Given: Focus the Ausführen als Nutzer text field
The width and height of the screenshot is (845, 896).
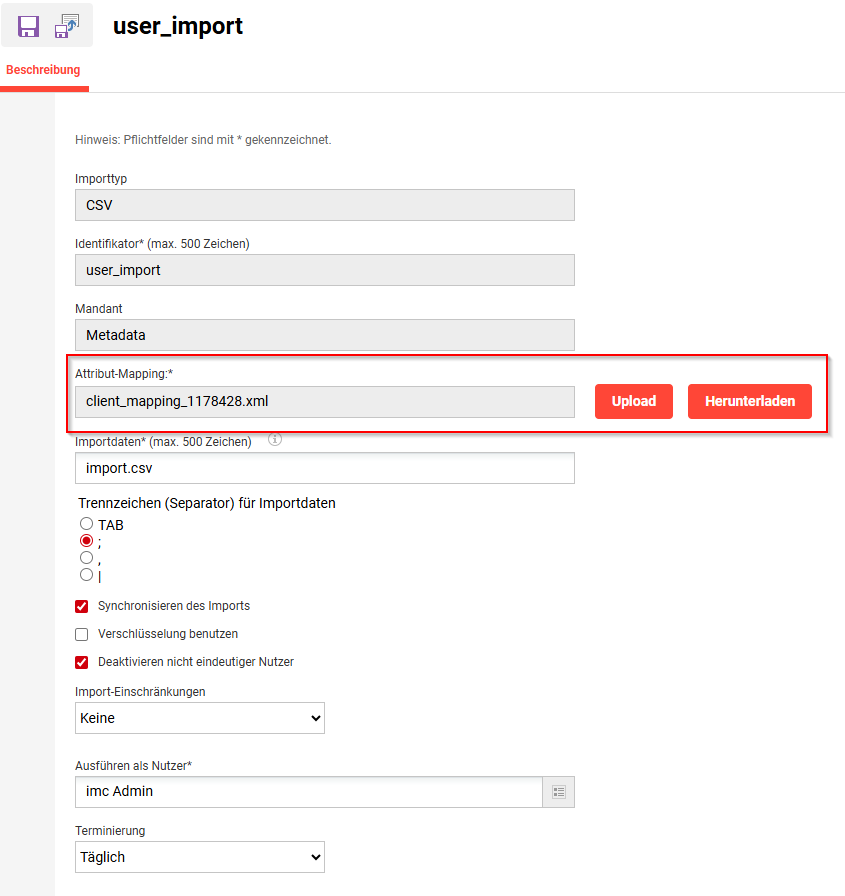Looking at the screenshot, I should (x=308, y=792).
